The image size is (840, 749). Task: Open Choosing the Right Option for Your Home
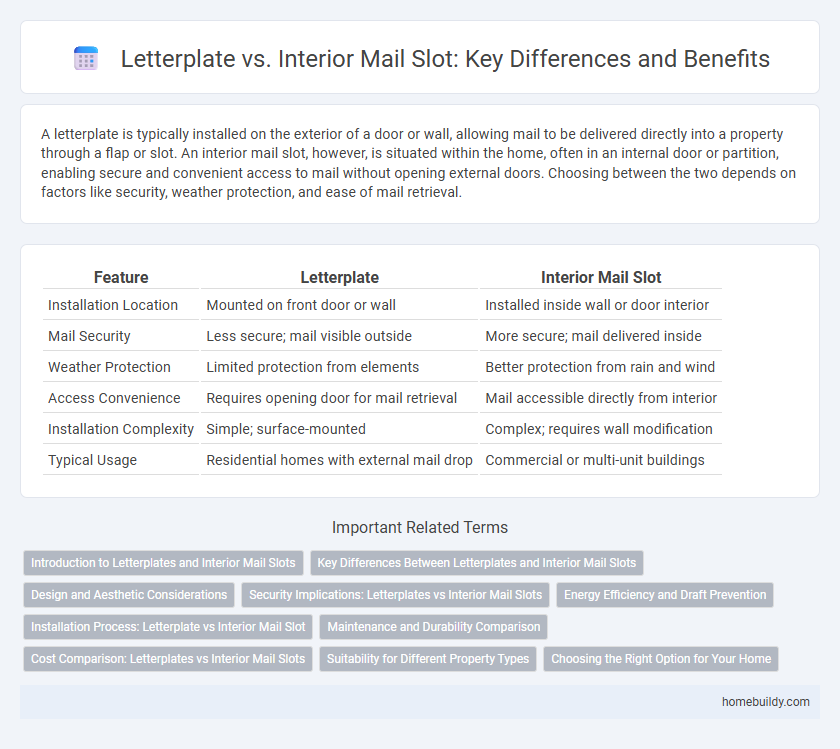[x=661, y=659]
